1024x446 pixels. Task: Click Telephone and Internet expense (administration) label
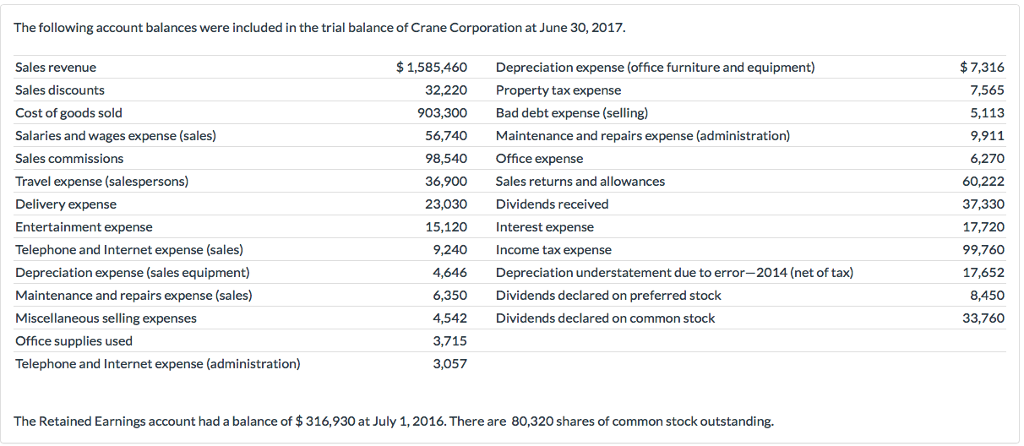pyautogui.click(x=157, y=364)
